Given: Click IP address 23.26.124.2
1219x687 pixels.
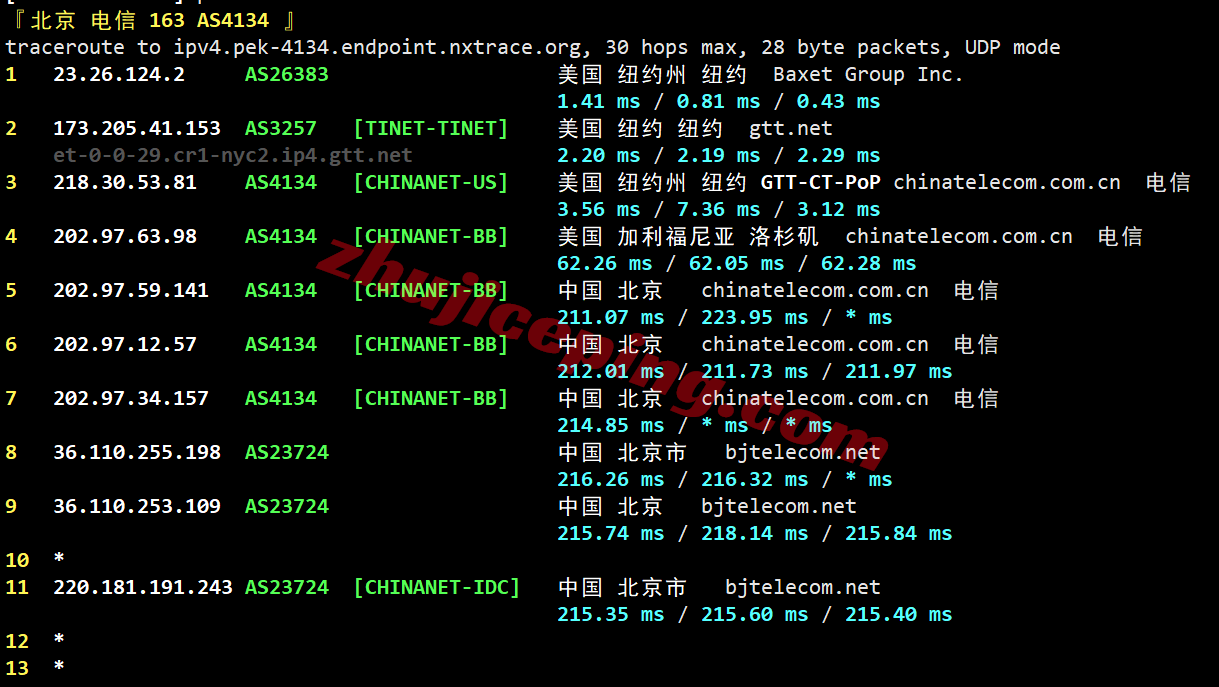Looking at the screenshot, I should 119,74.
